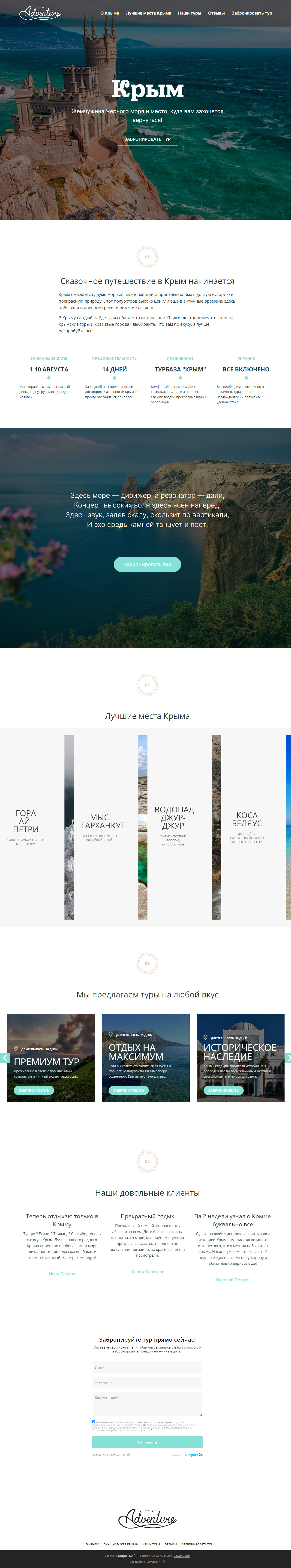Book the 'Премиум тур' via its ЗАБРОНИРОВАТЬ button

33,1090
